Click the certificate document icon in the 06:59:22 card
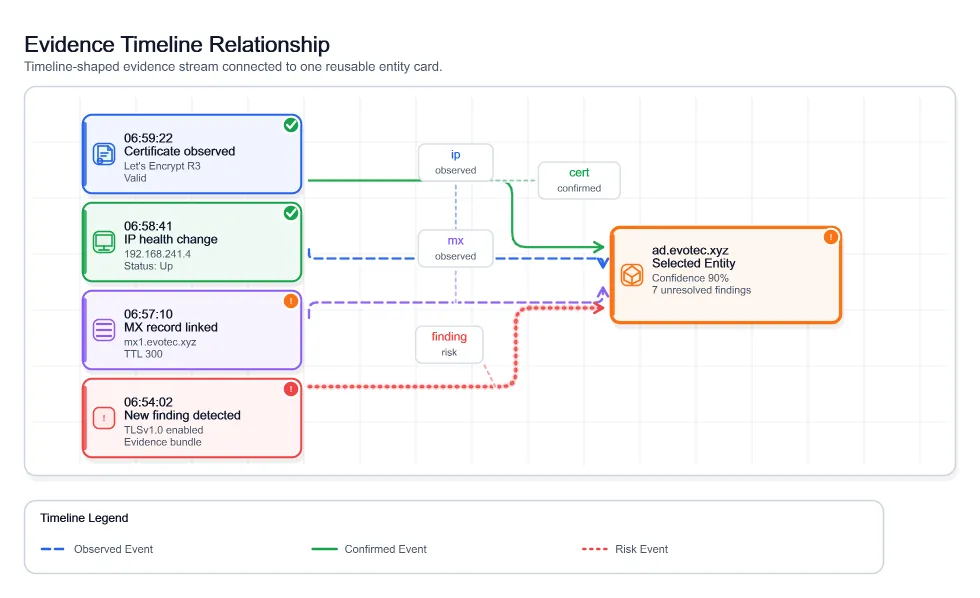 tap(104, 154)
